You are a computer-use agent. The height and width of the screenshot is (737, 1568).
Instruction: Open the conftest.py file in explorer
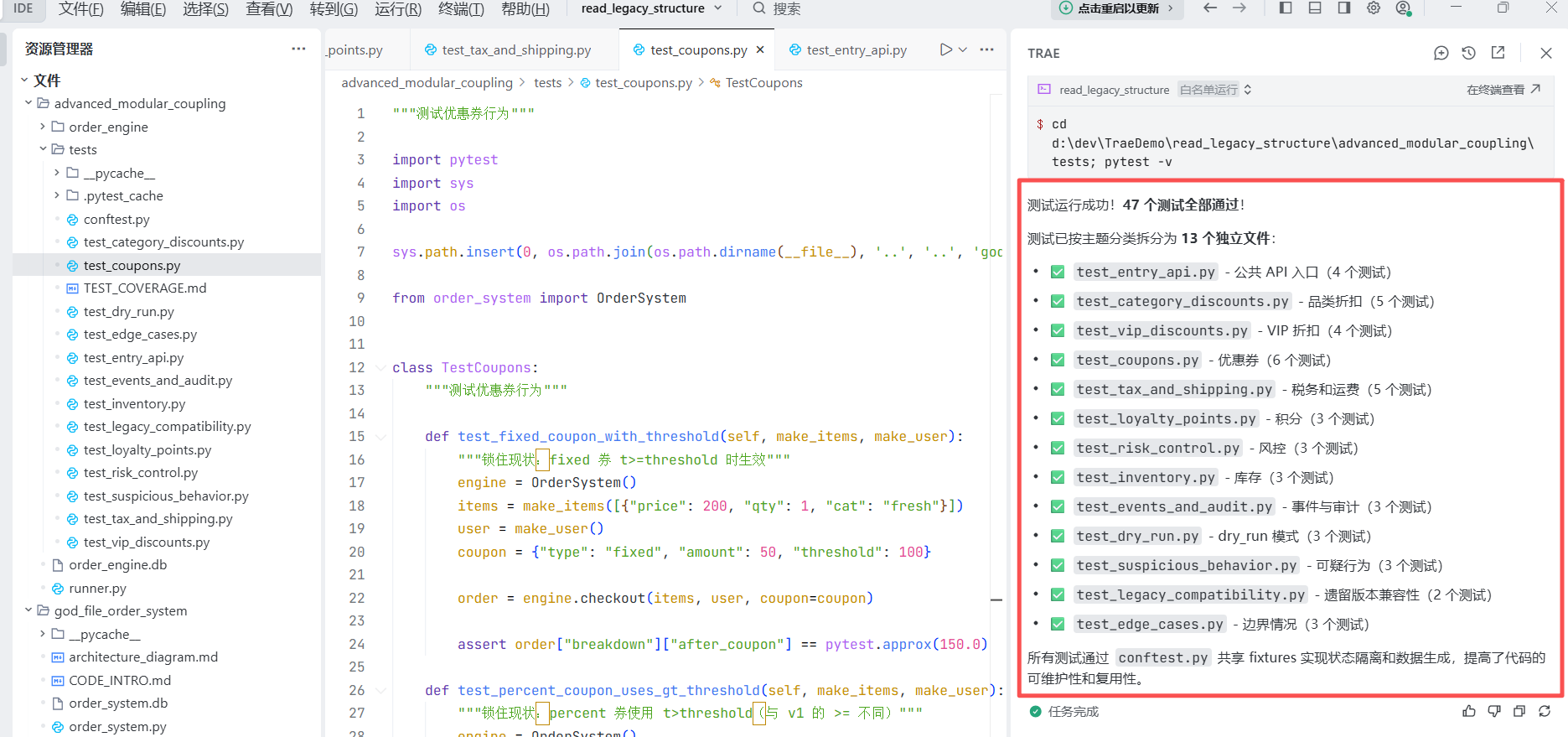tap(116, 219)
